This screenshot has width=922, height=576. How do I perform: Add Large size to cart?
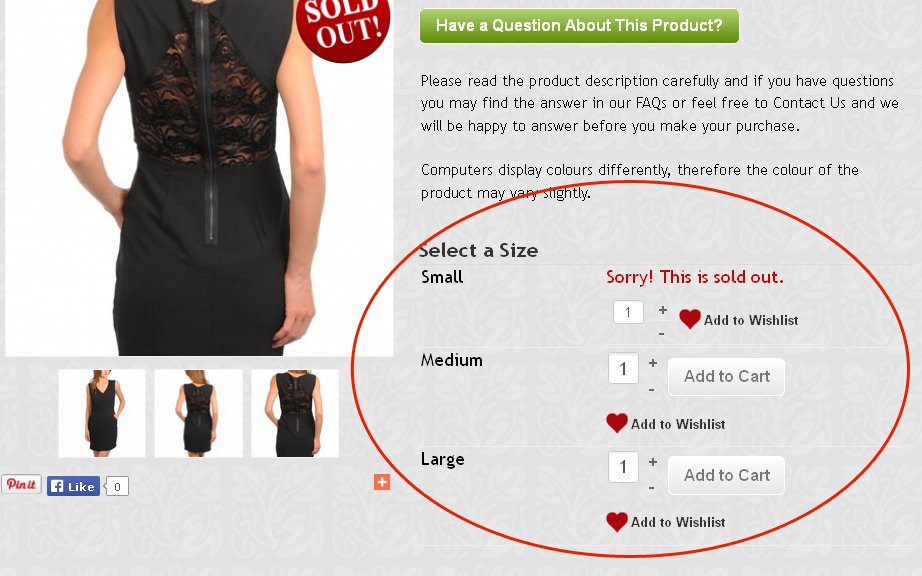click(x=726, y=475)
